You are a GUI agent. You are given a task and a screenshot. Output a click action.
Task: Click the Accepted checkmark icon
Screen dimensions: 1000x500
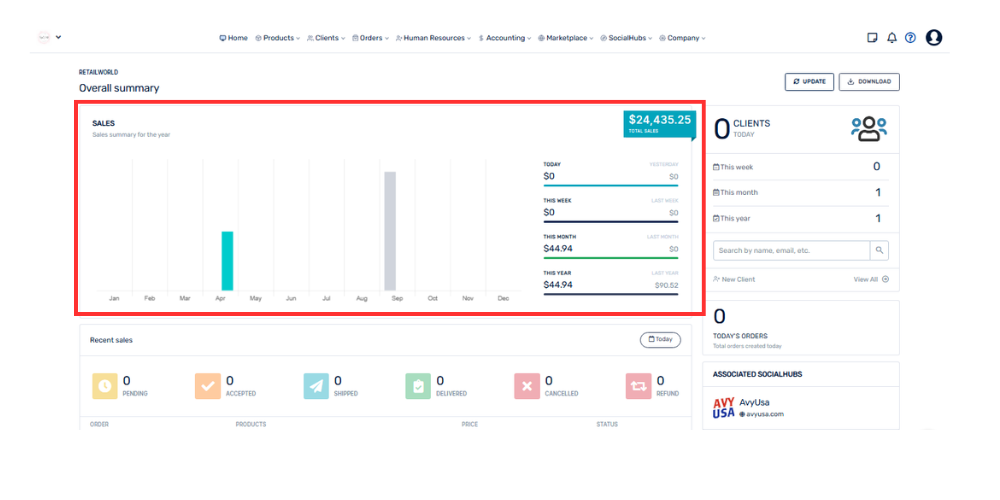(x=209, y=386)
